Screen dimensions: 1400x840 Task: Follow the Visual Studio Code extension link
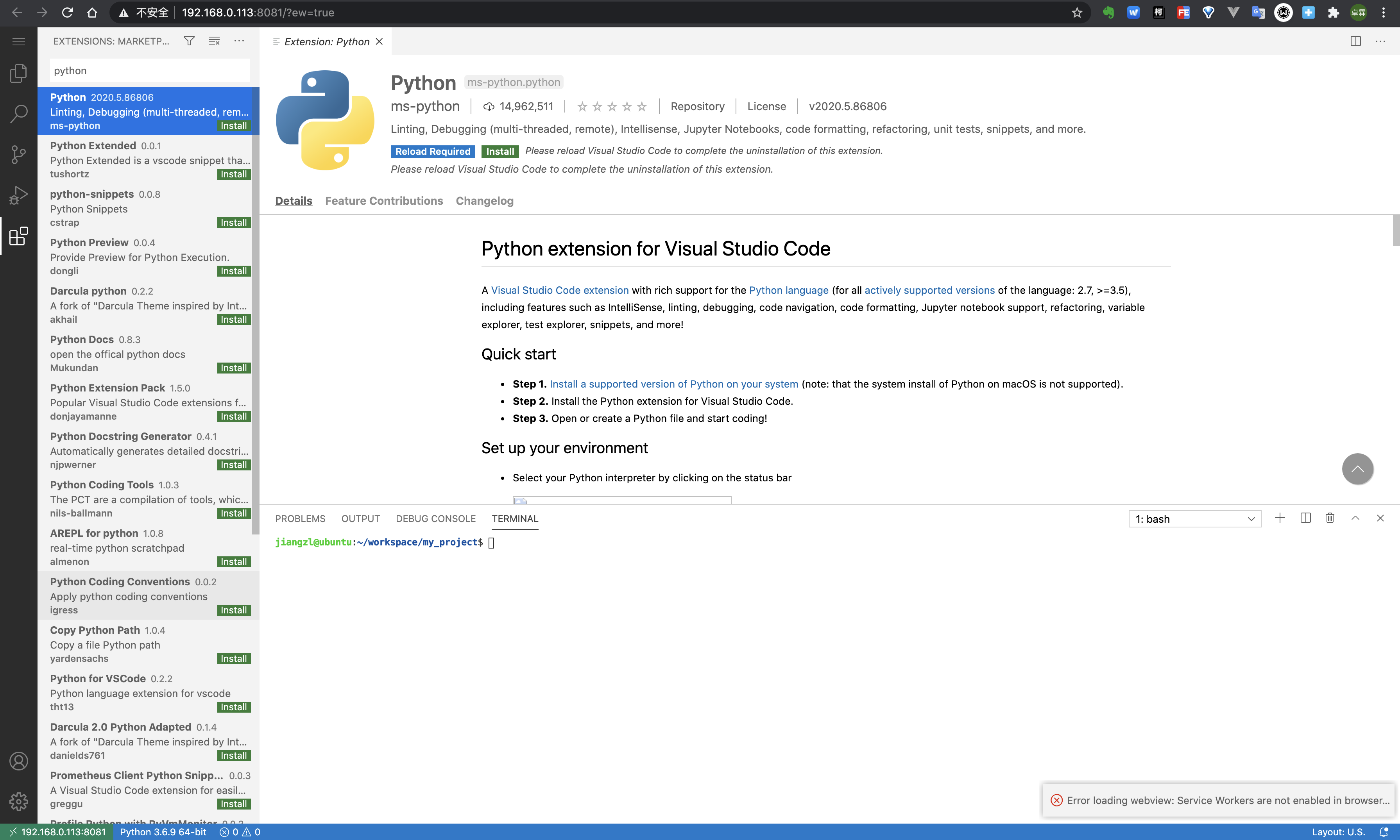click(560, 290)
